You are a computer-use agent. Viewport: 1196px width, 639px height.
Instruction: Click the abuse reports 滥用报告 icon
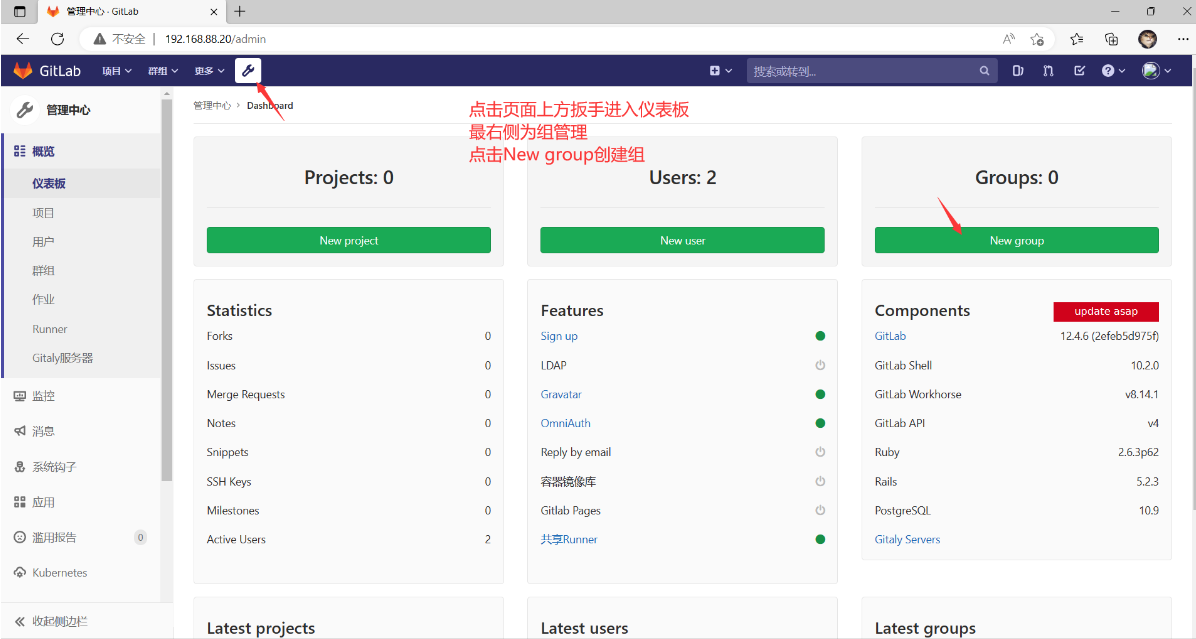coord(20,537)
